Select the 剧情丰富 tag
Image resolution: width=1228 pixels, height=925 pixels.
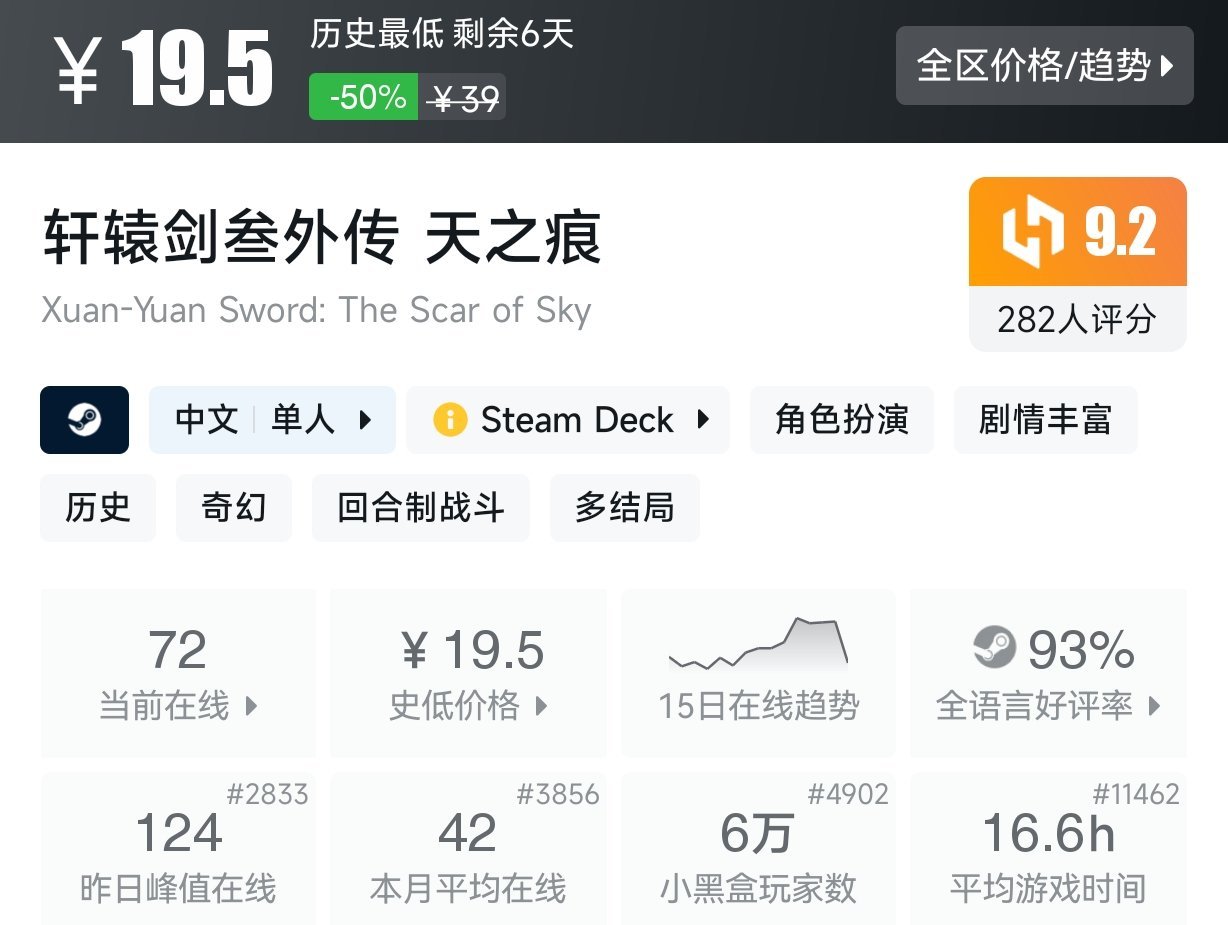[x=1045, y=420]
